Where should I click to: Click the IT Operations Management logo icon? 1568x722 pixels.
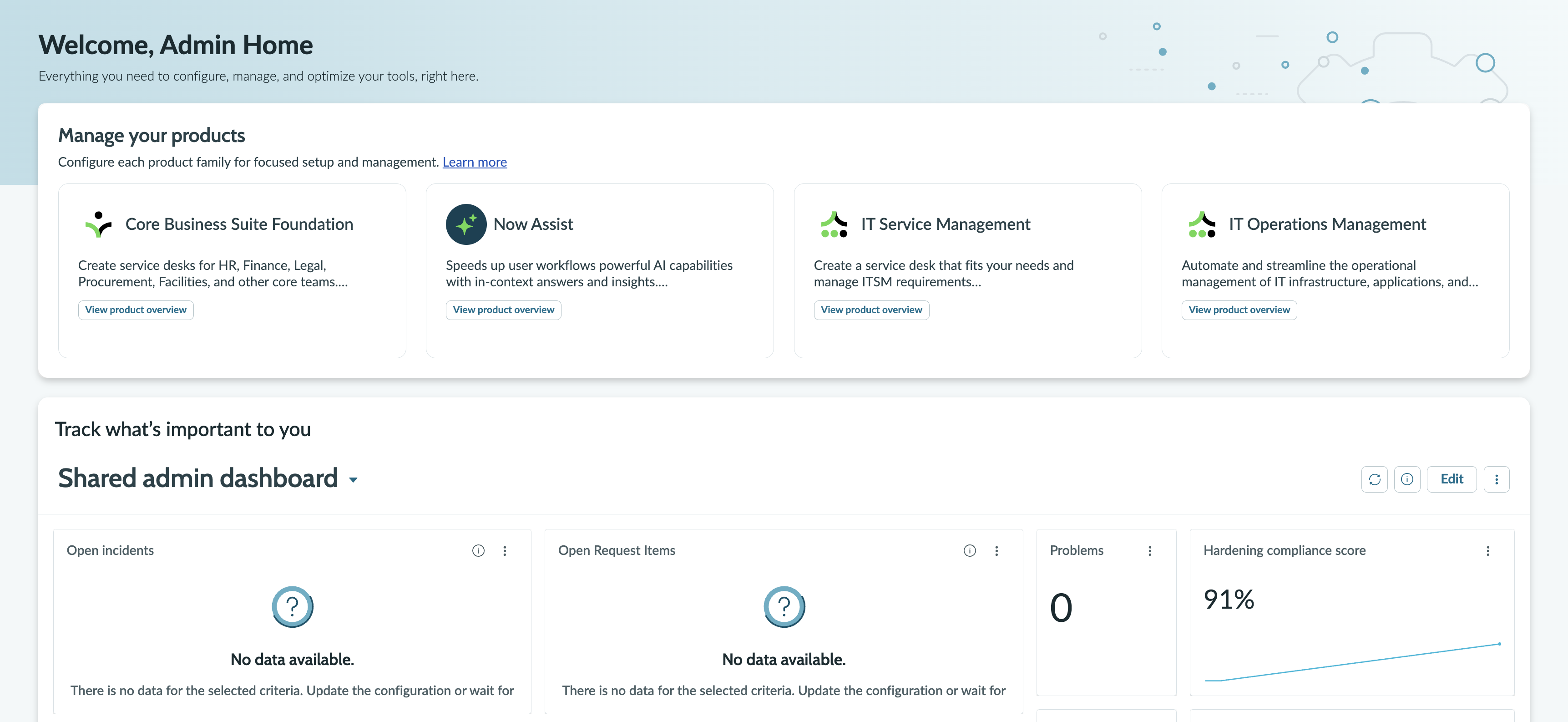1202,224
